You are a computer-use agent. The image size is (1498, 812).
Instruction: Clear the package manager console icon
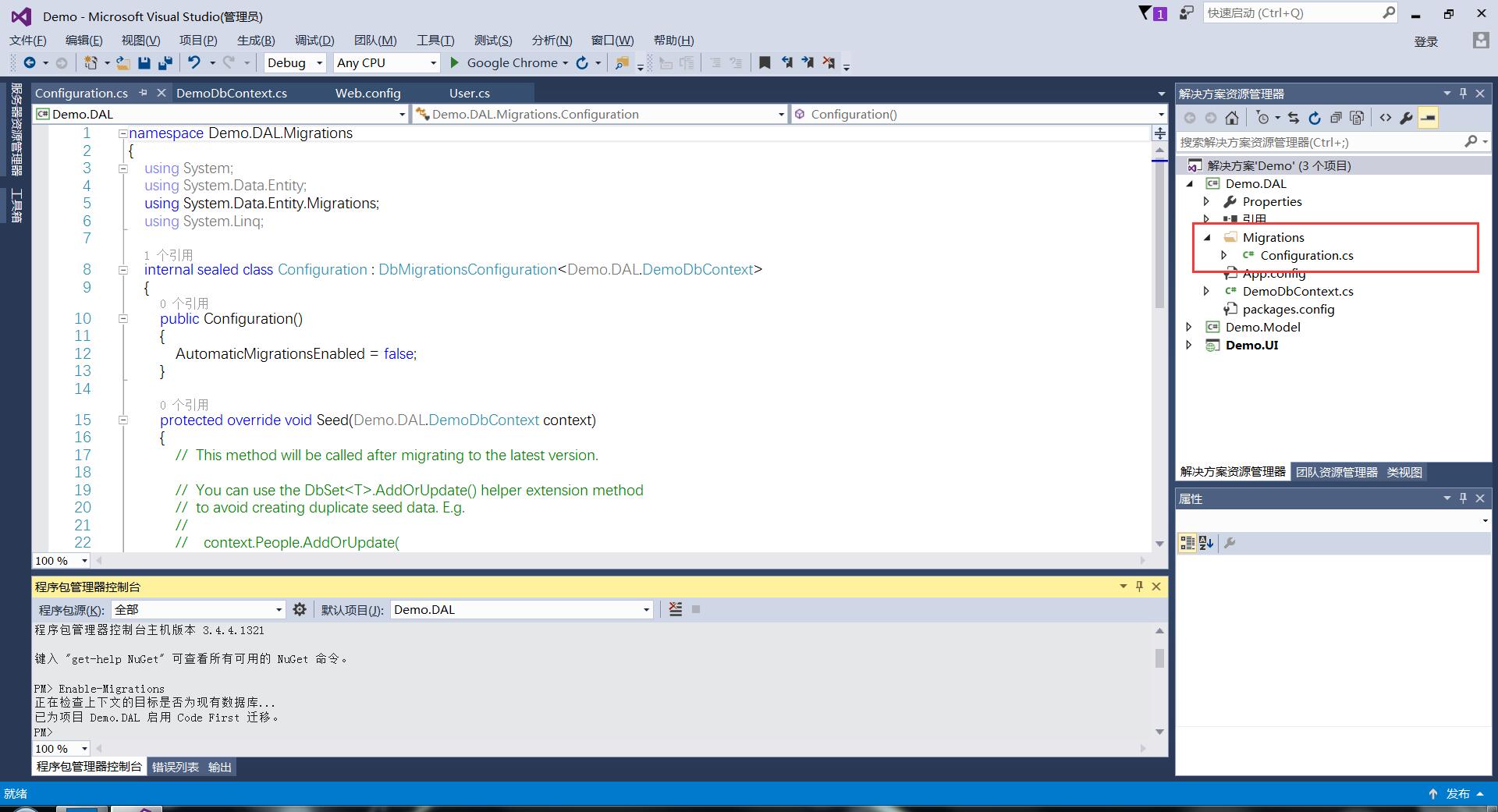(x=676, y=609)
